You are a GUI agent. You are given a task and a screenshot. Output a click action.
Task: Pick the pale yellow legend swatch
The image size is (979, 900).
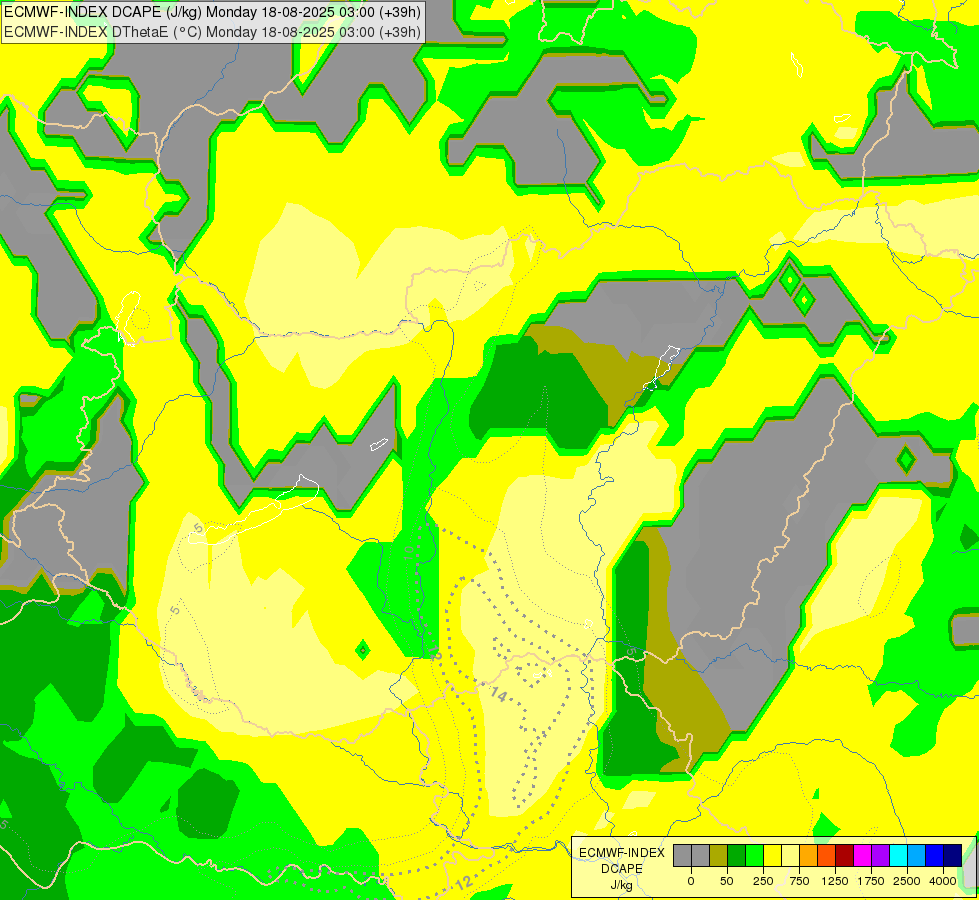790,855
